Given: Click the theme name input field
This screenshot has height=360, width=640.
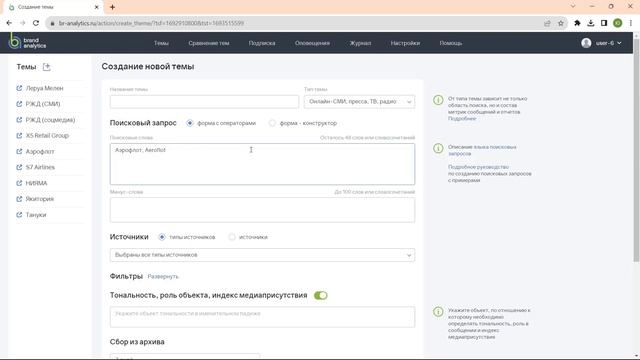Looking at the screenshot, I should point(204,102).
